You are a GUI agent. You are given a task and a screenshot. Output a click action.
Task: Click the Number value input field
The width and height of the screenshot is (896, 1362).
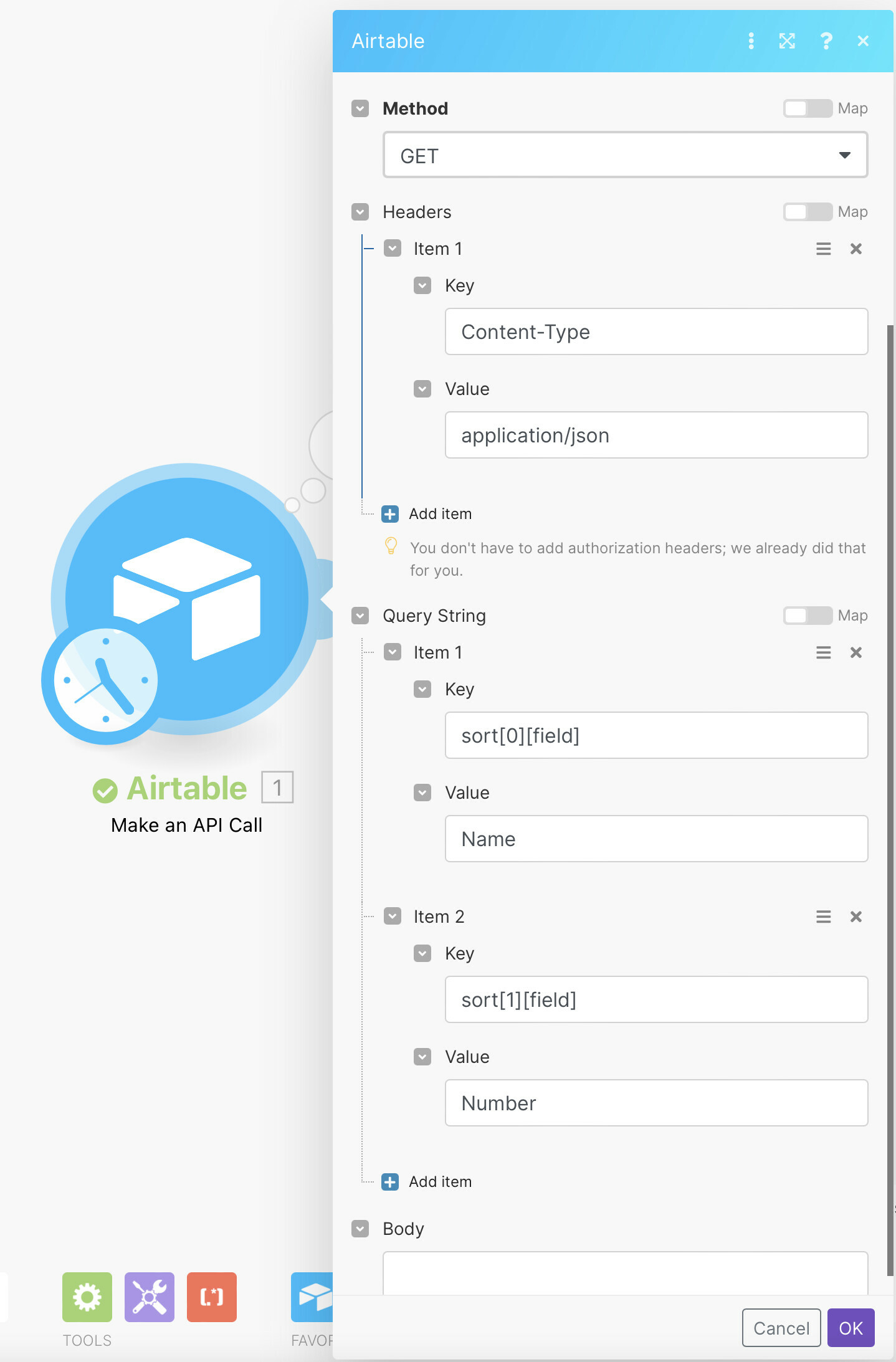pyautogui.click(x=656, y=1103)
